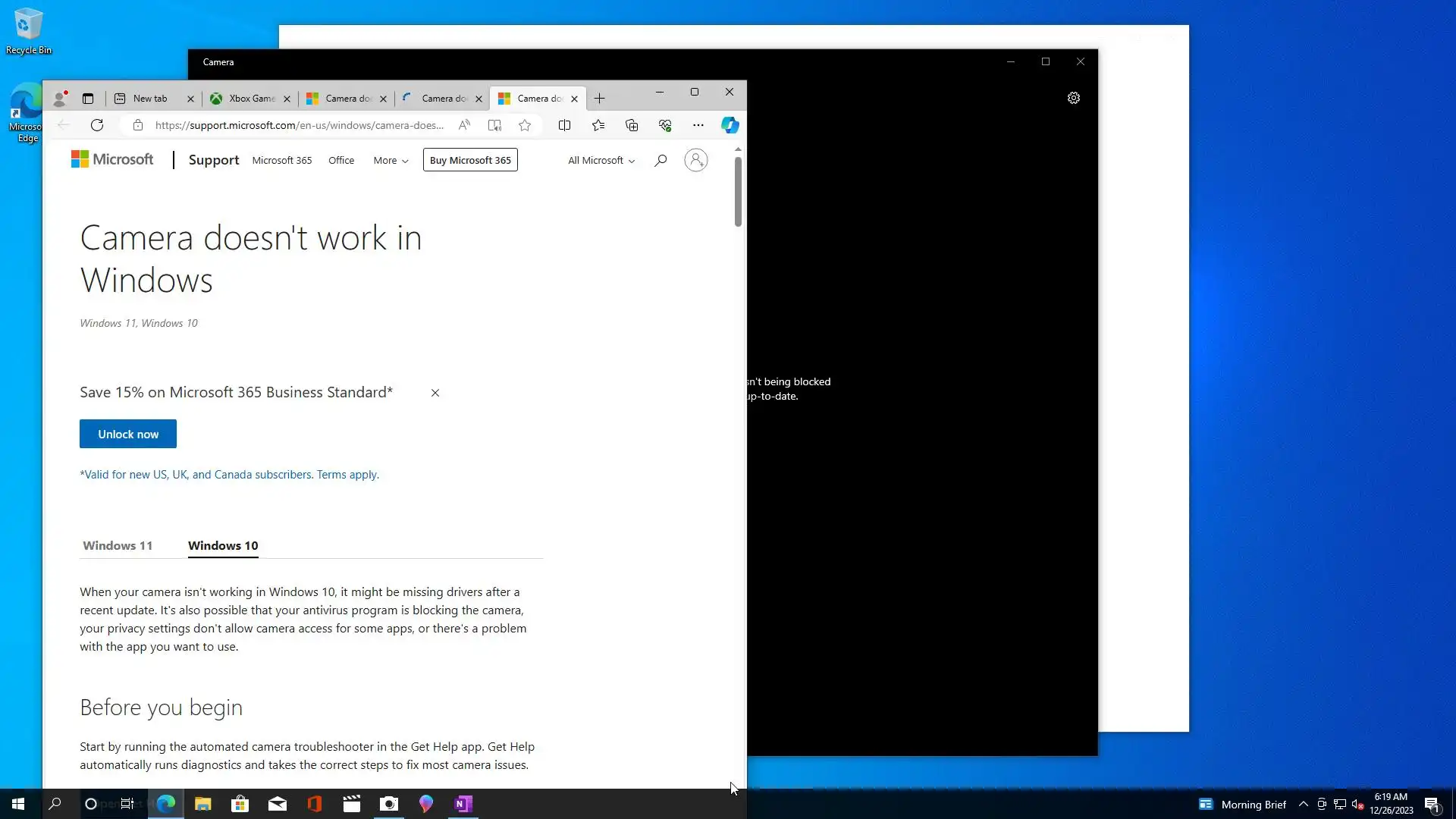Click the Edge Copilot icon
Screen dimensions: 1456x819
coord(730,125)
